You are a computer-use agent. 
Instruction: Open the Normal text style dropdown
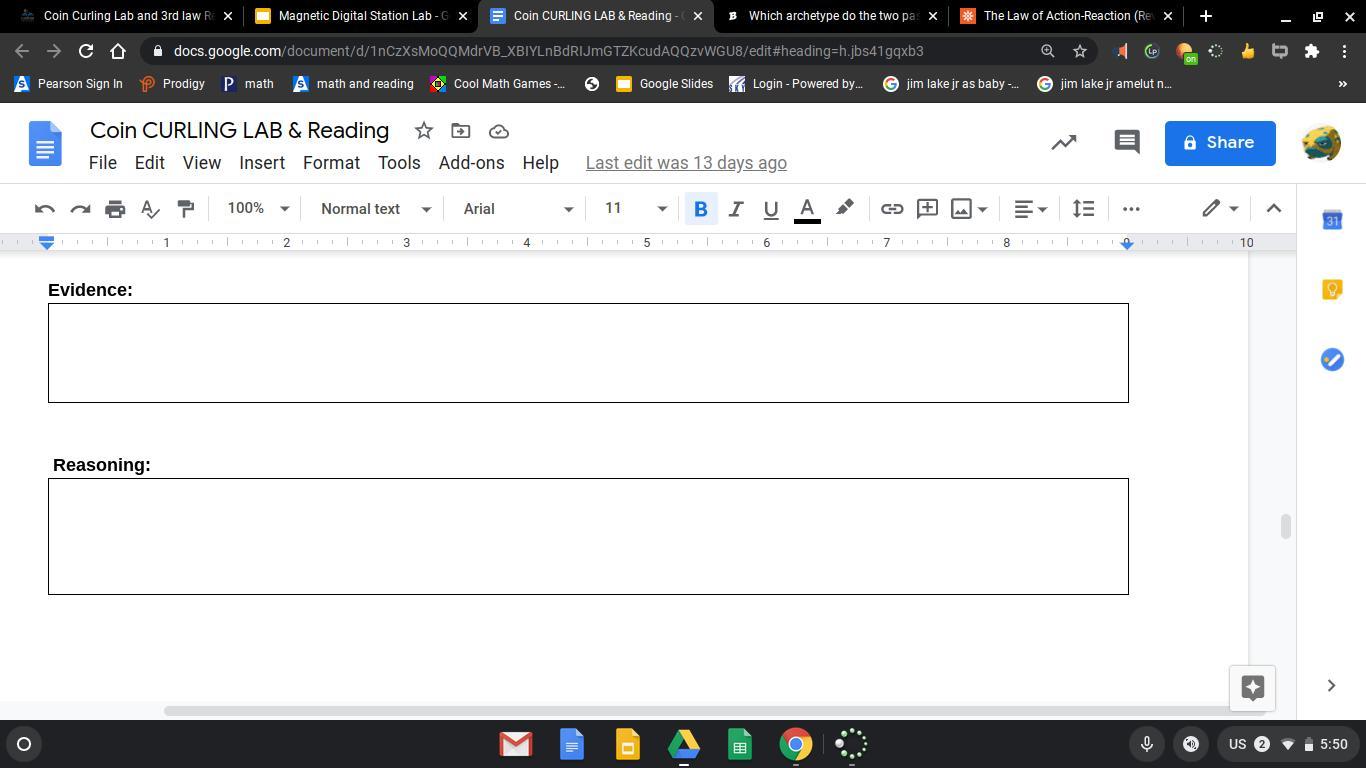[375, 209]
